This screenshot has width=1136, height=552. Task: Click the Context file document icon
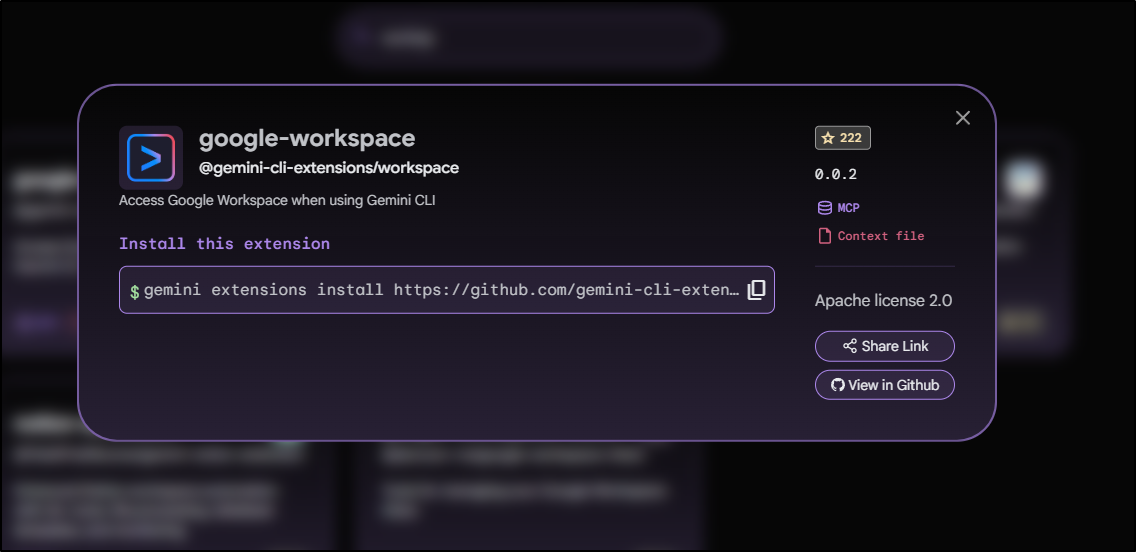825,236
